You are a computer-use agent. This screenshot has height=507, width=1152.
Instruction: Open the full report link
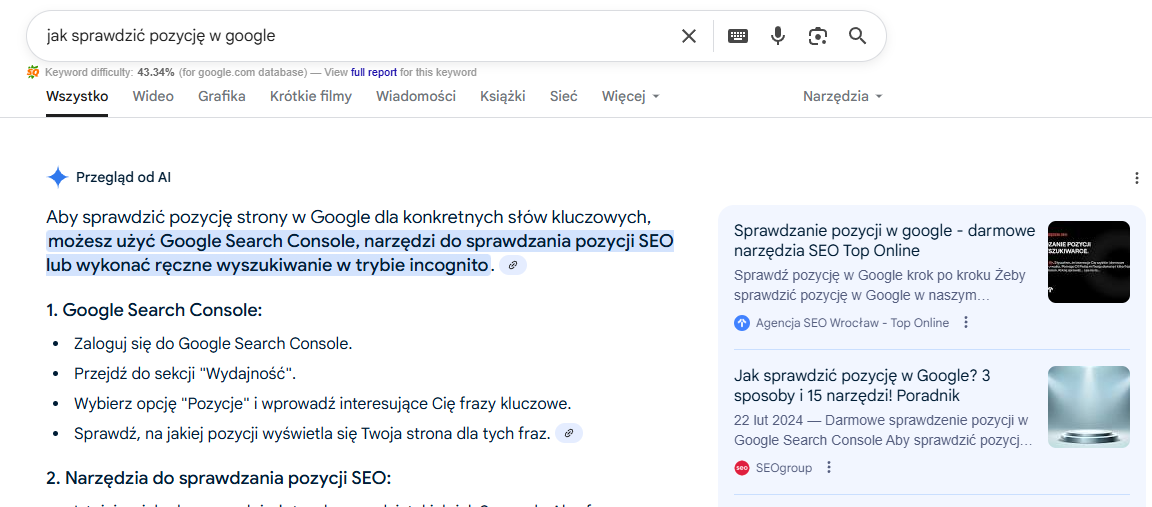pos(373,72)
